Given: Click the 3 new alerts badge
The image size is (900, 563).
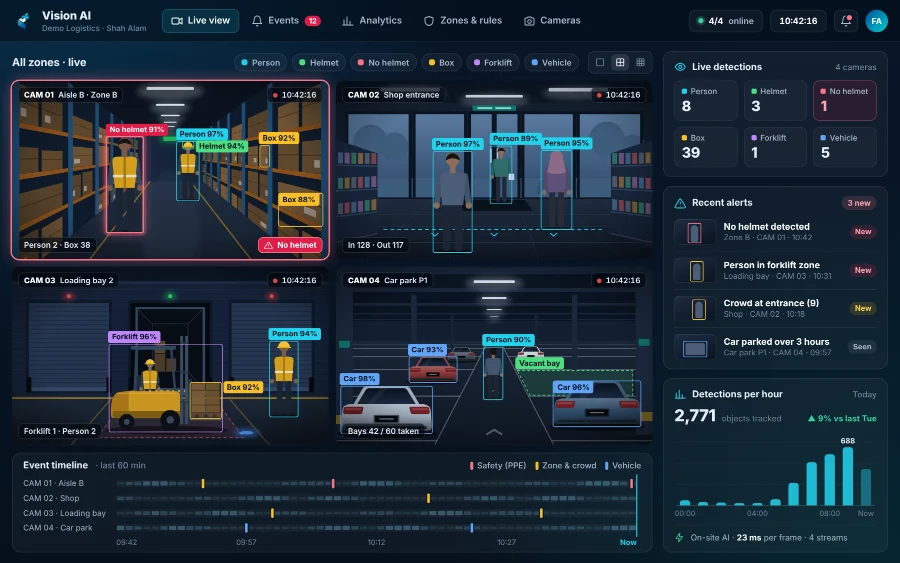Looking at the screenshot, I should [859, 203].
